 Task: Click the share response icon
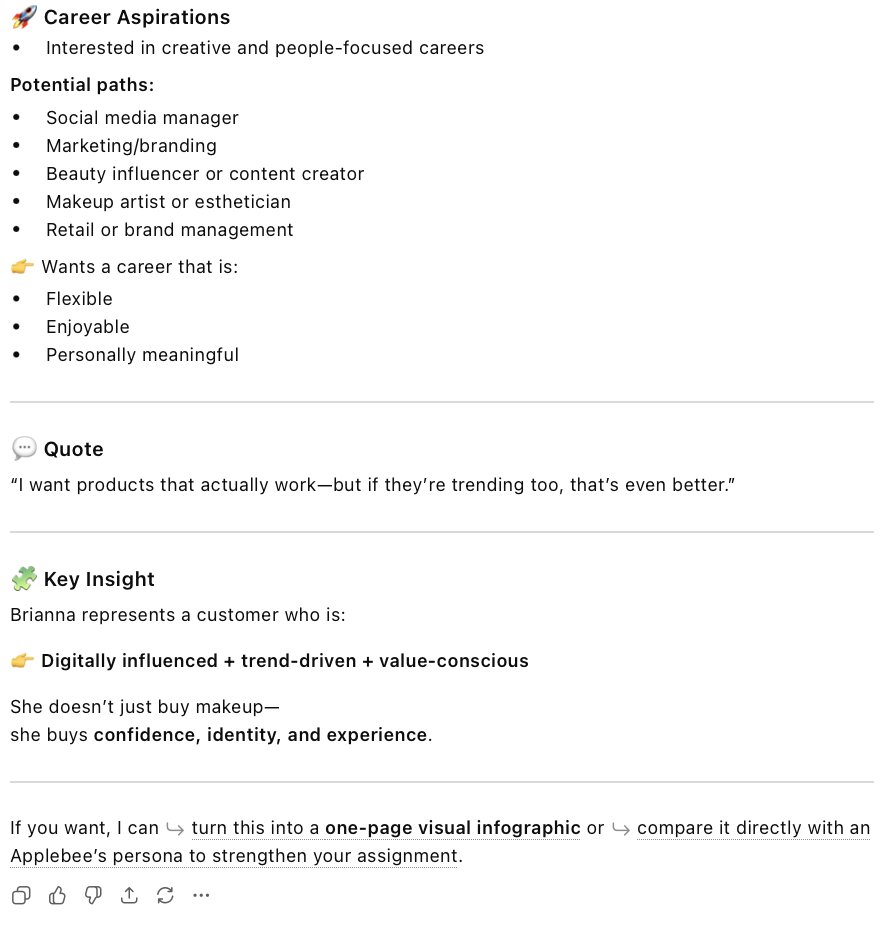pos(129,895)
